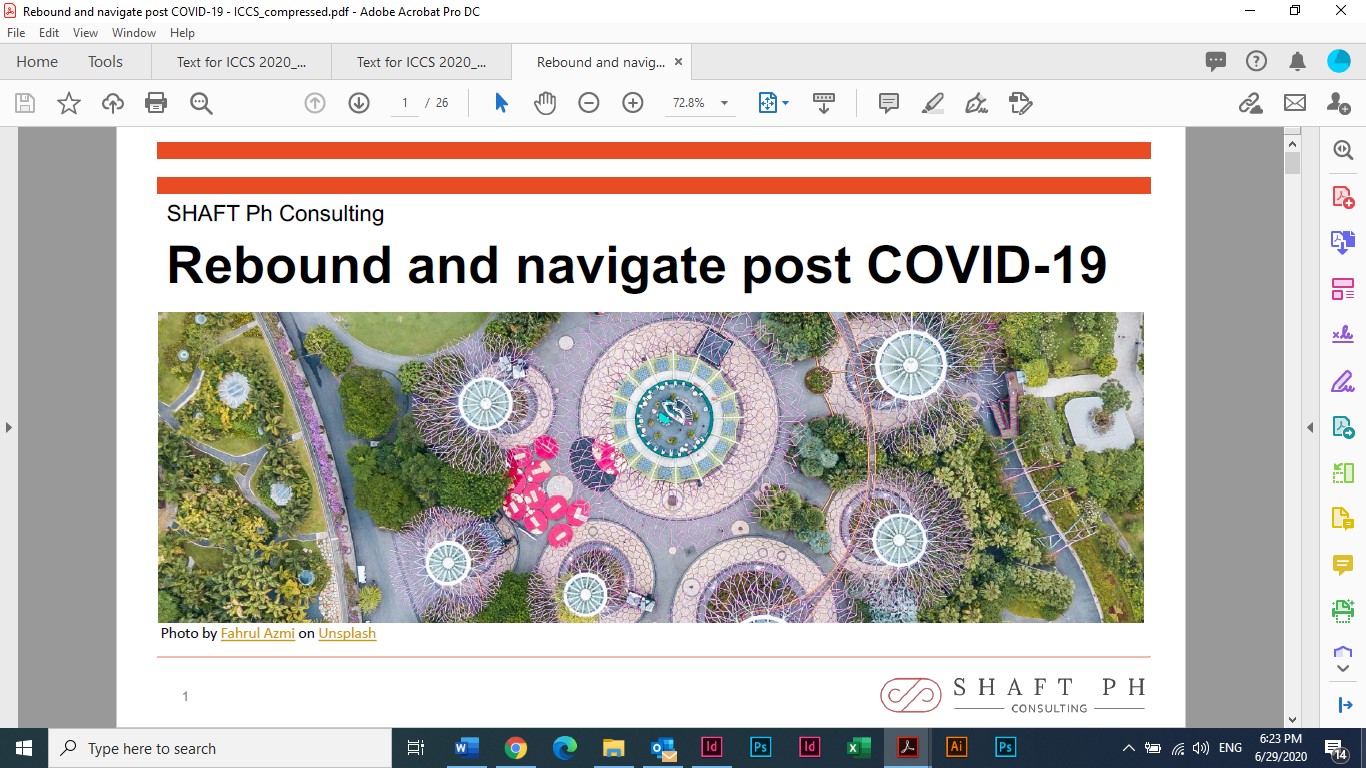The width and height of the screenshot is (1366, 768).
Task: Expand the left navigation pane
Action: [x=9, y=428]
